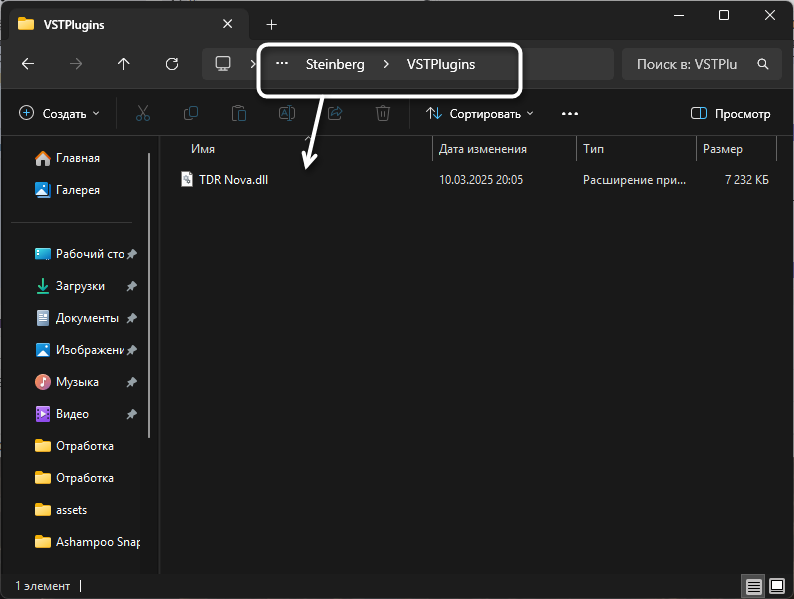Open Steinberg folder from breadcrumb
This screenshot has width=794, height=599.
[335, 64]
